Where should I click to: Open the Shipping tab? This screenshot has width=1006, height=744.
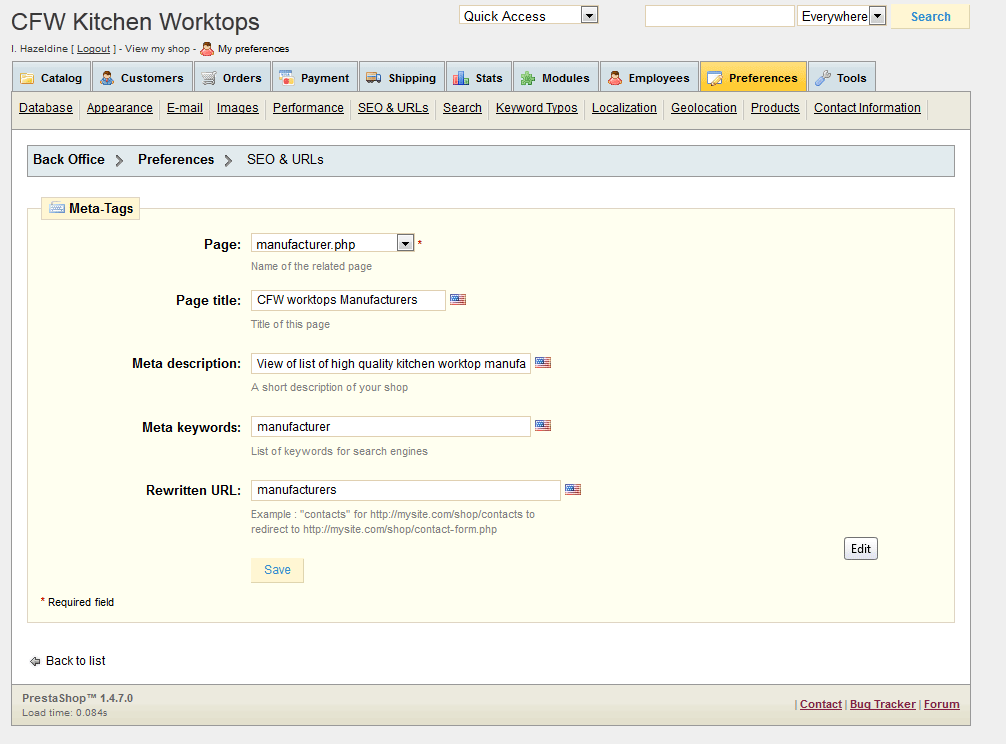pos(400,78)
